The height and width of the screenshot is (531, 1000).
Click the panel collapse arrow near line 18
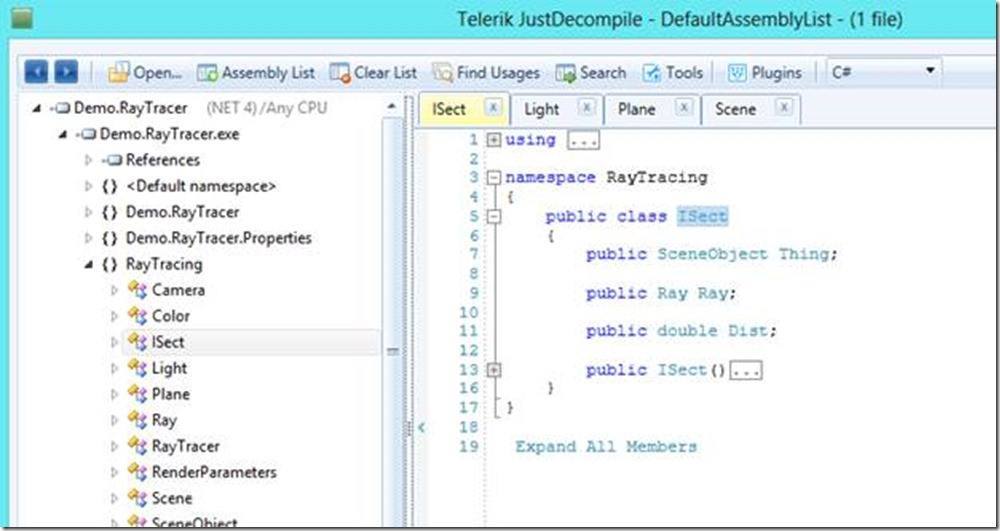pyautogui.click(x=422, y=427)
